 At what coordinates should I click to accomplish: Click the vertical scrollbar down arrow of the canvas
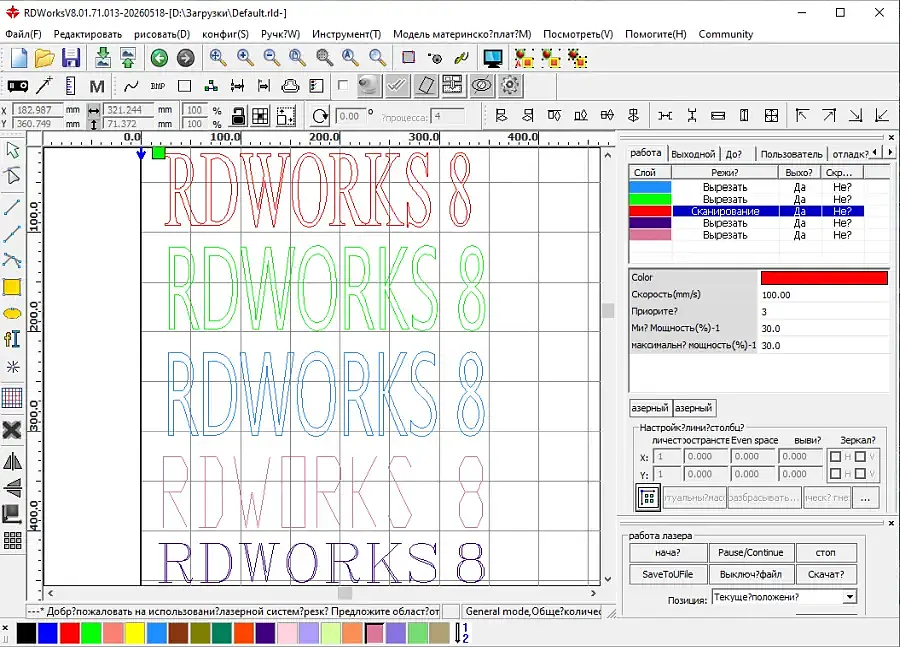click(608, 579)
